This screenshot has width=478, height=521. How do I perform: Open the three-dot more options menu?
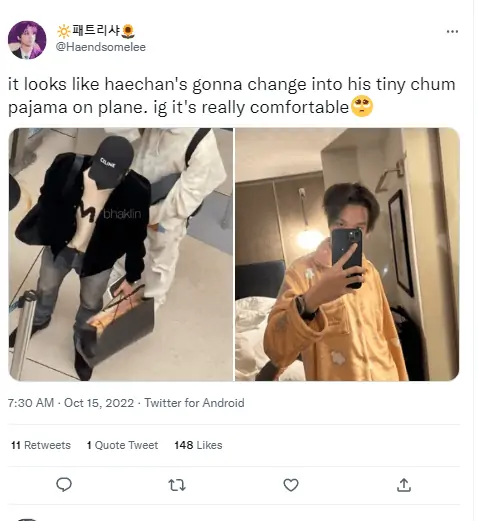pyautogui.click(x=452, y=31)
